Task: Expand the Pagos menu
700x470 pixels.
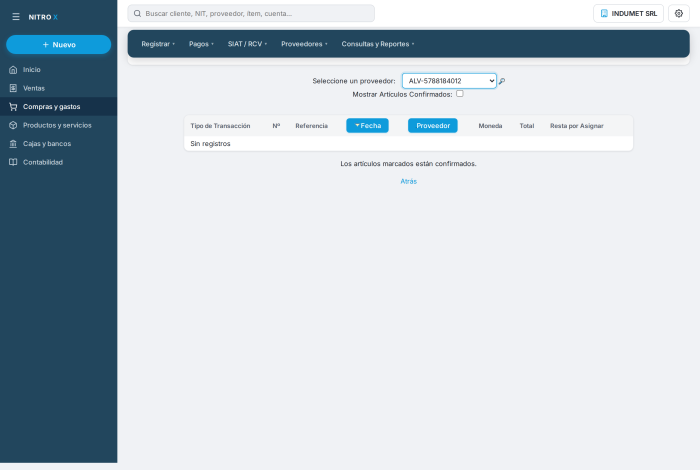Action: click(x=201, y=44)
